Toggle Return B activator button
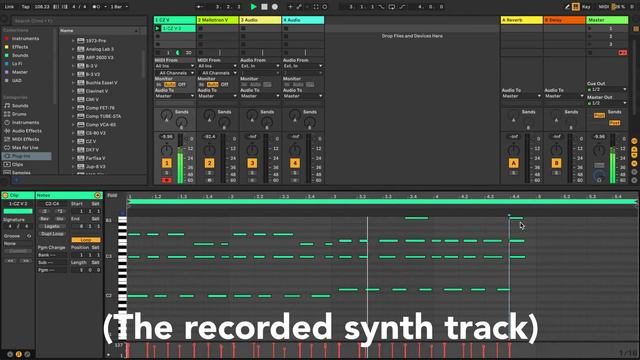 556,163
